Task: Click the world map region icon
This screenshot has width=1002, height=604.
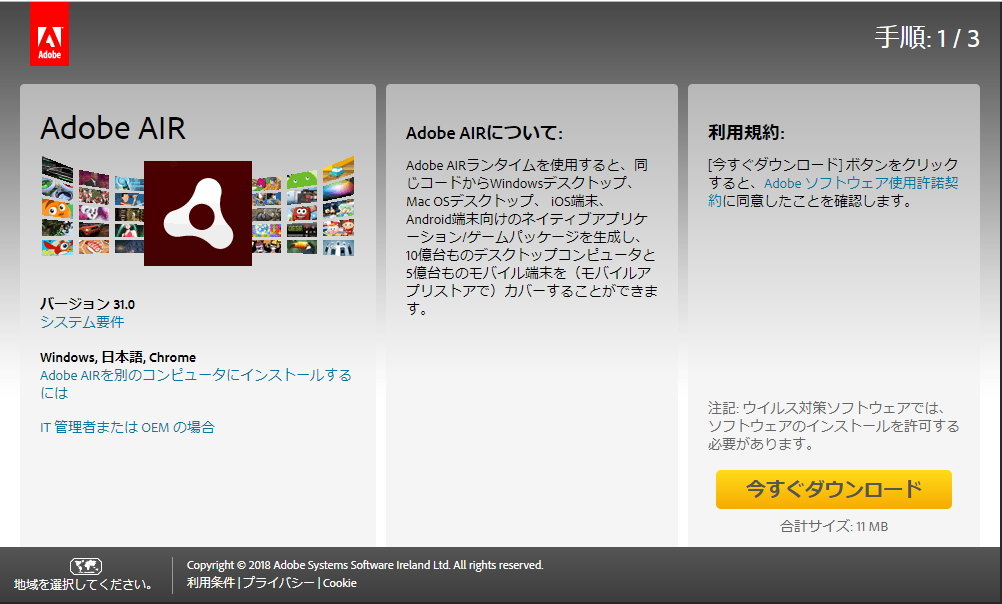Action: (86, 566)
